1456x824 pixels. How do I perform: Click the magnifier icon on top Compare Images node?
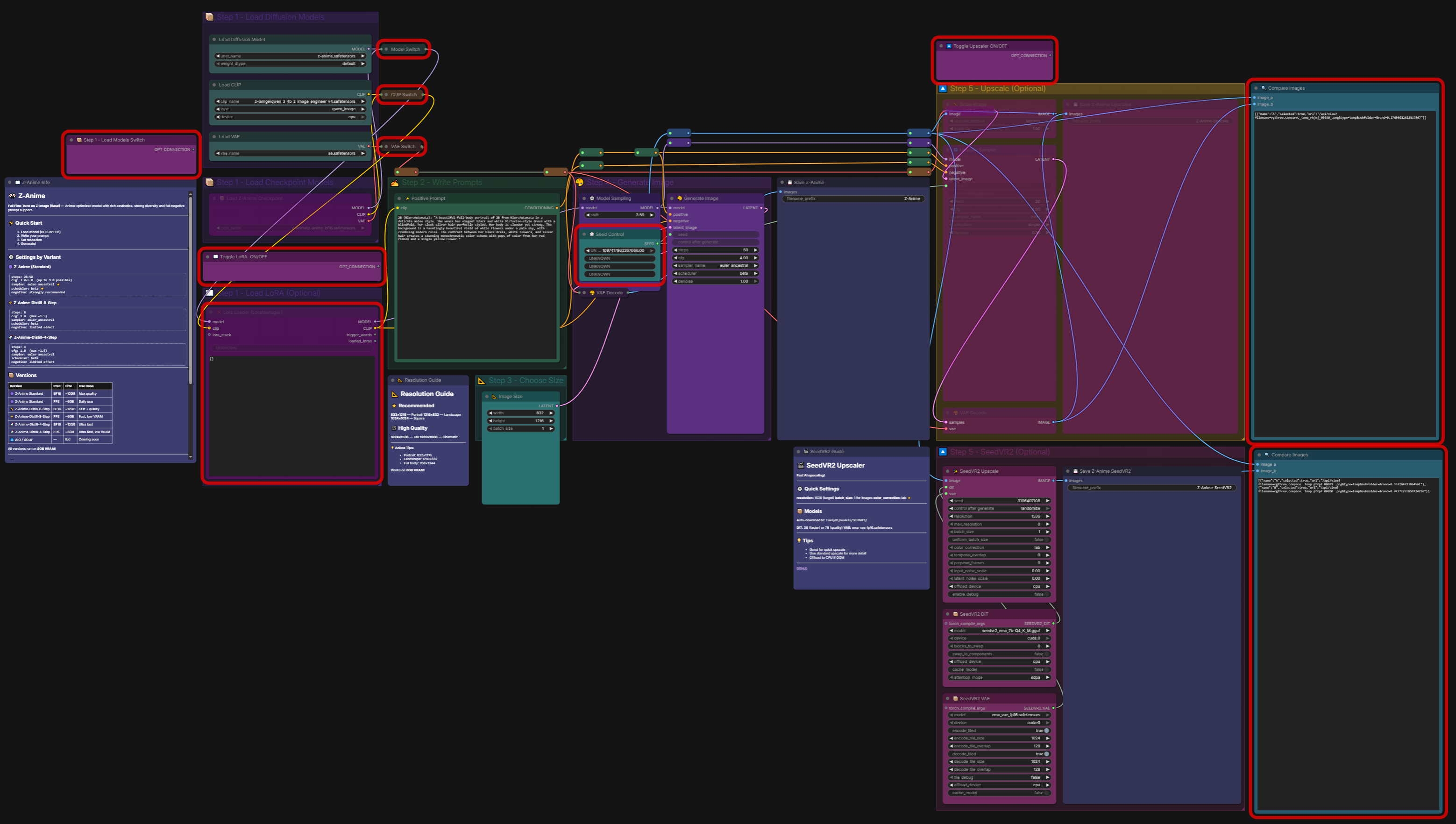coord(1263,88)
